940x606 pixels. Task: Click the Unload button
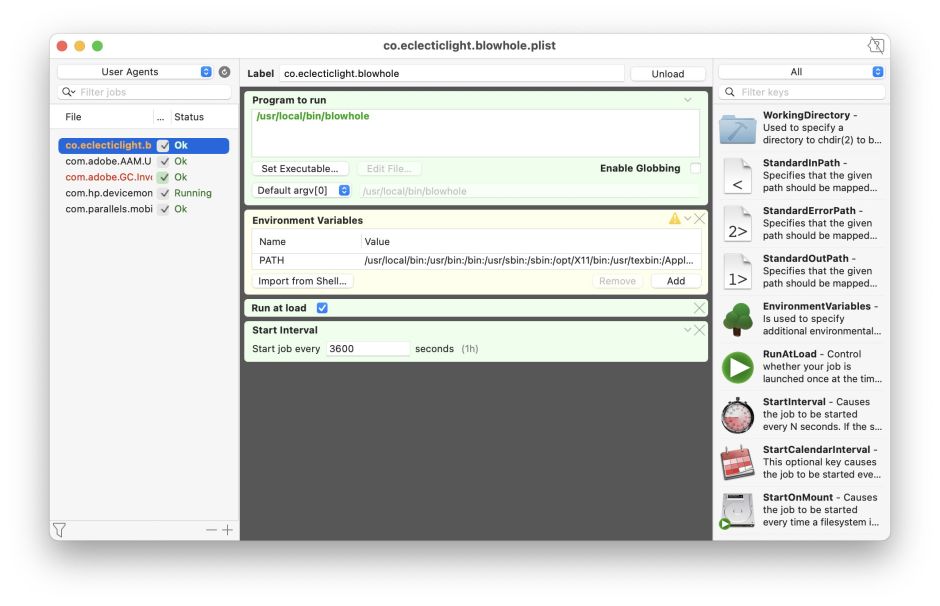667,73
